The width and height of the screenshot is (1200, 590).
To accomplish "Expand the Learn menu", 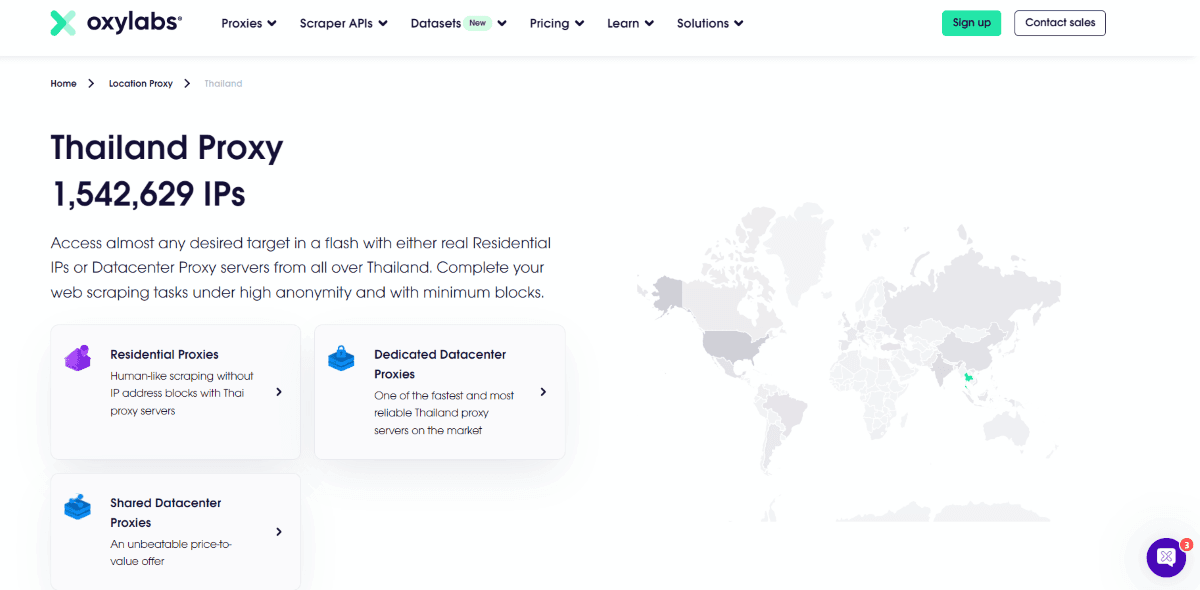I will [630, 23].
